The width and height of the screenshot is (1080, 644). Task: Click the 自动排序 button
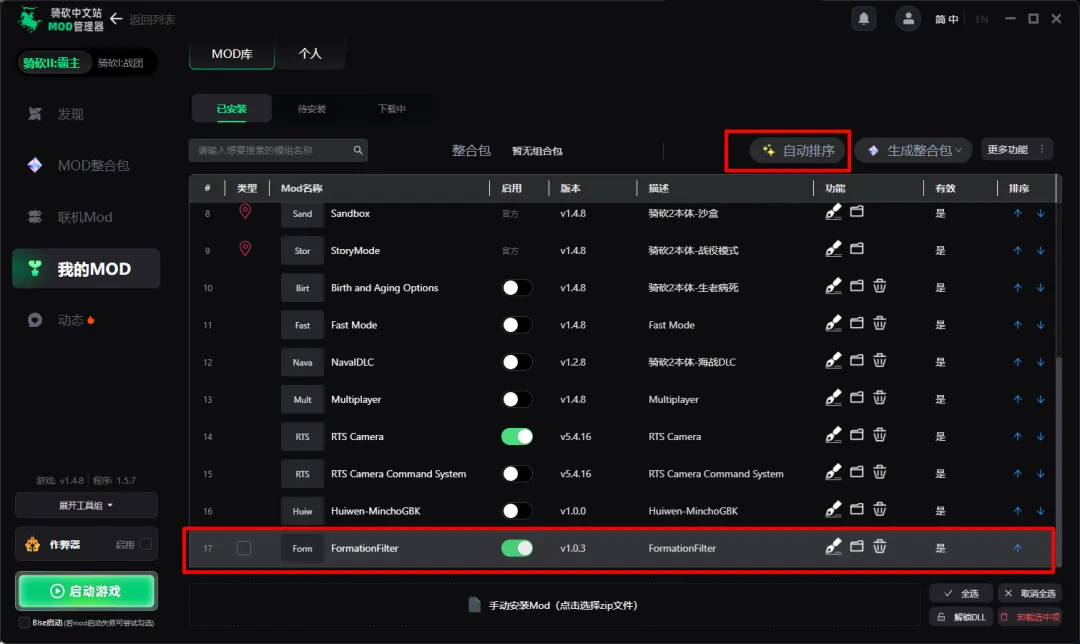799,150
